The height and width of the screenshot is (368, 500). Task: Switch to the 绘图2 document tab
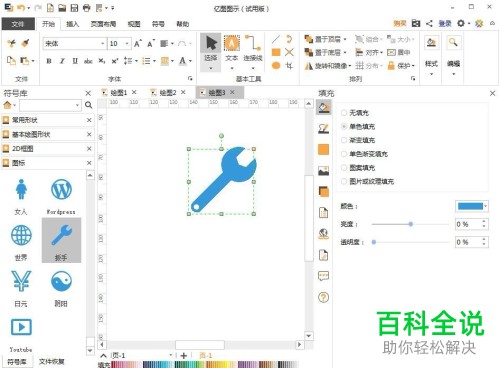pyautogui.click(x=168, y=93)
